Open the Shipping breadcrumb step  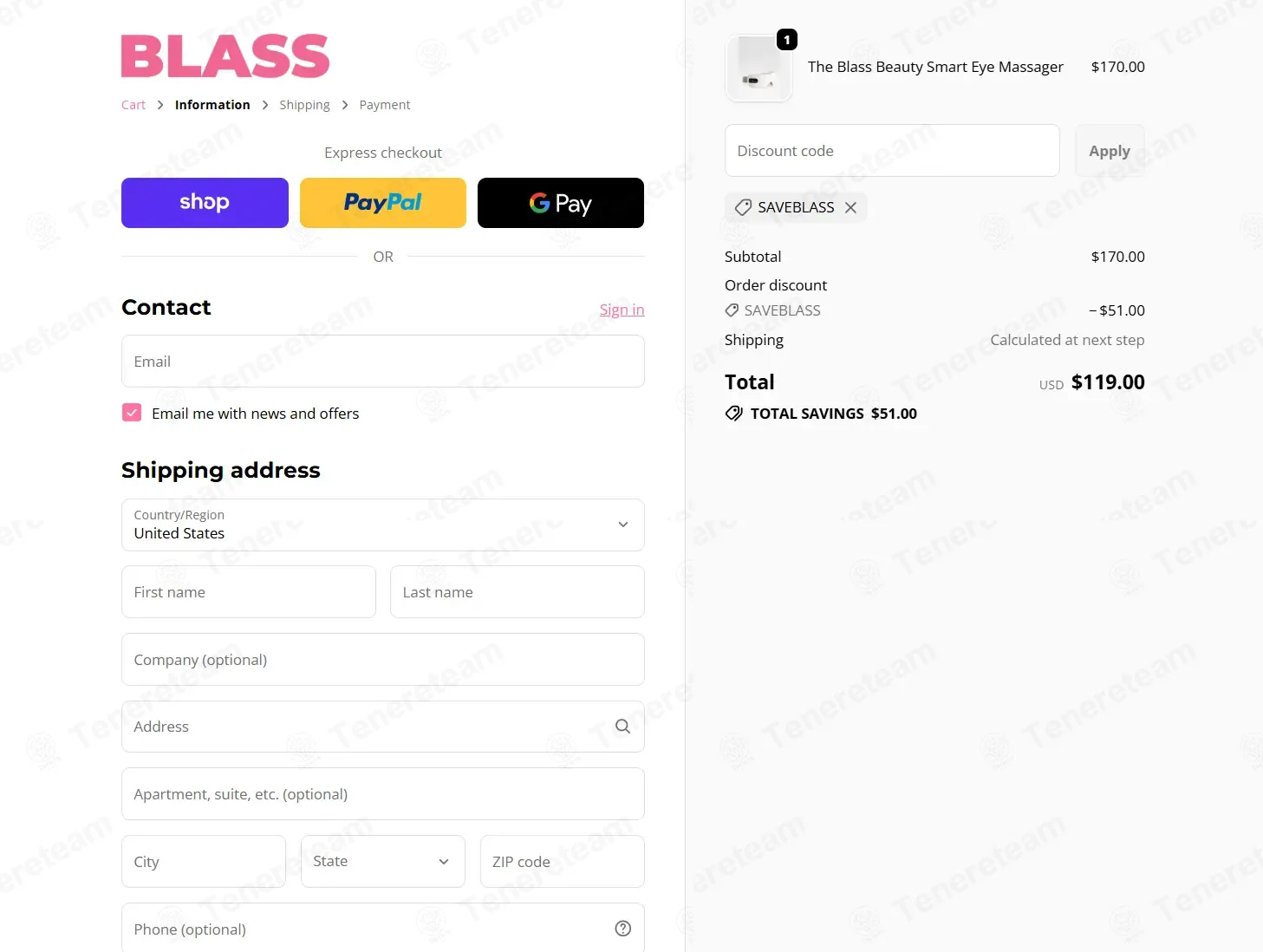(x=304, y=105)
